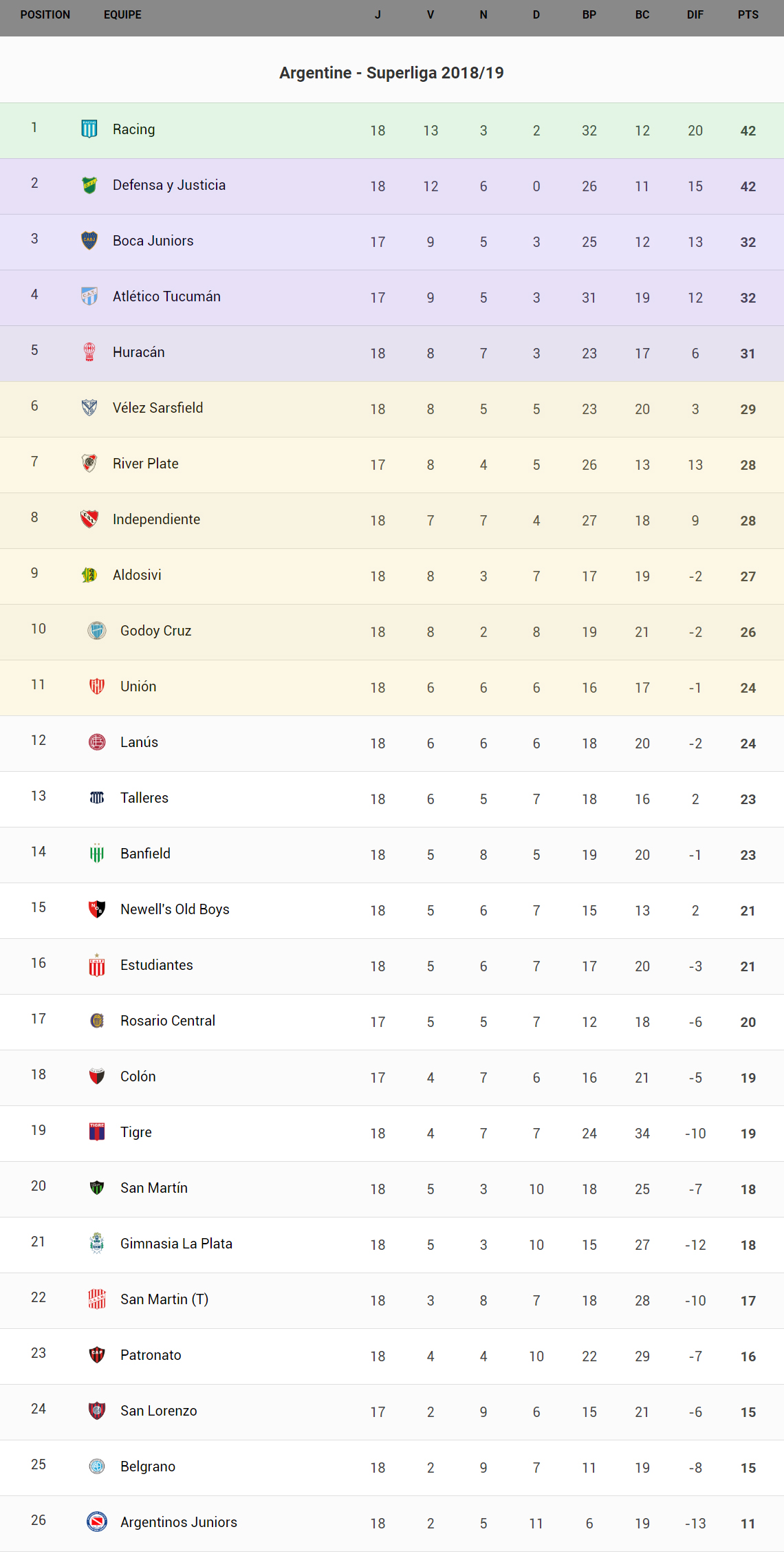
Task: Click the Banfield green striped crest
Action: (x=97, y=853)
